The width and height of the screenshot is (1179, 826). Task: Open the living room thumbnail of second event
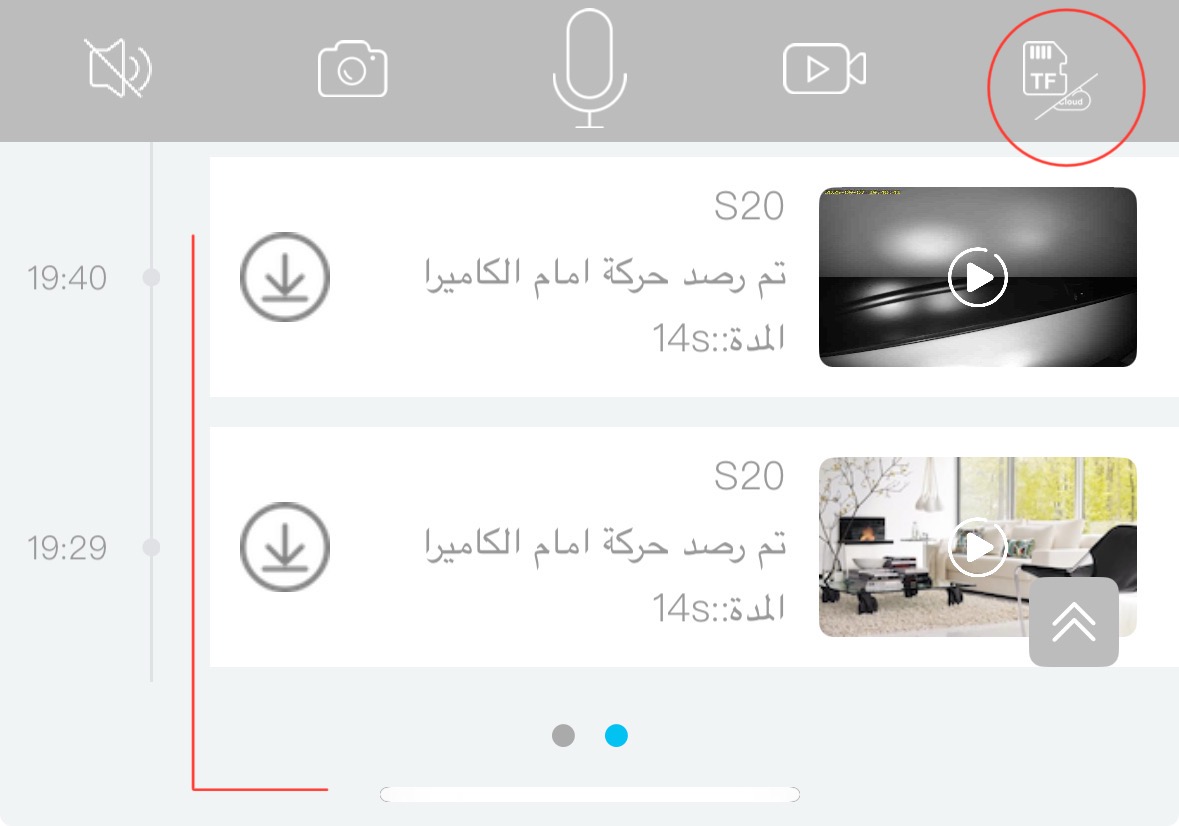(x=977, y=547)
